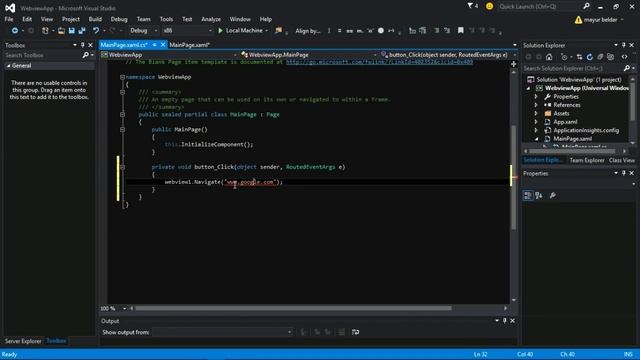Expand the Properties node in Solution Explorer

pos(536,97)
